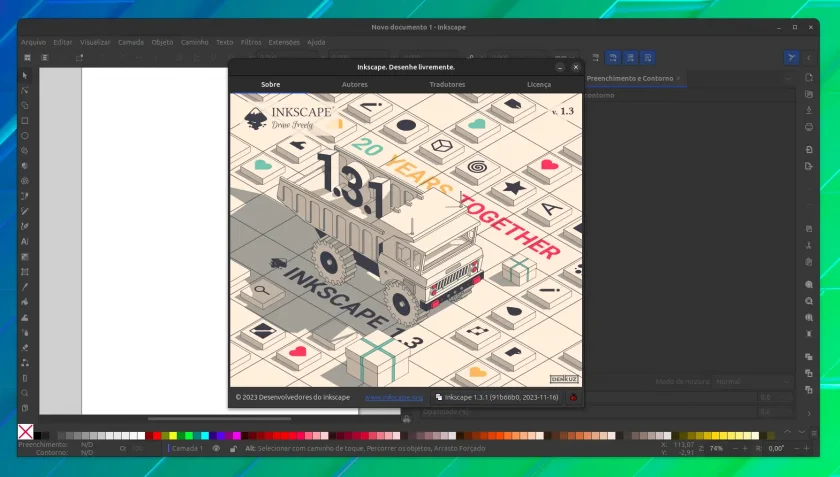
Task: Open dock panel dropdown arrow next to tab
Action: (x=789, y=78)
